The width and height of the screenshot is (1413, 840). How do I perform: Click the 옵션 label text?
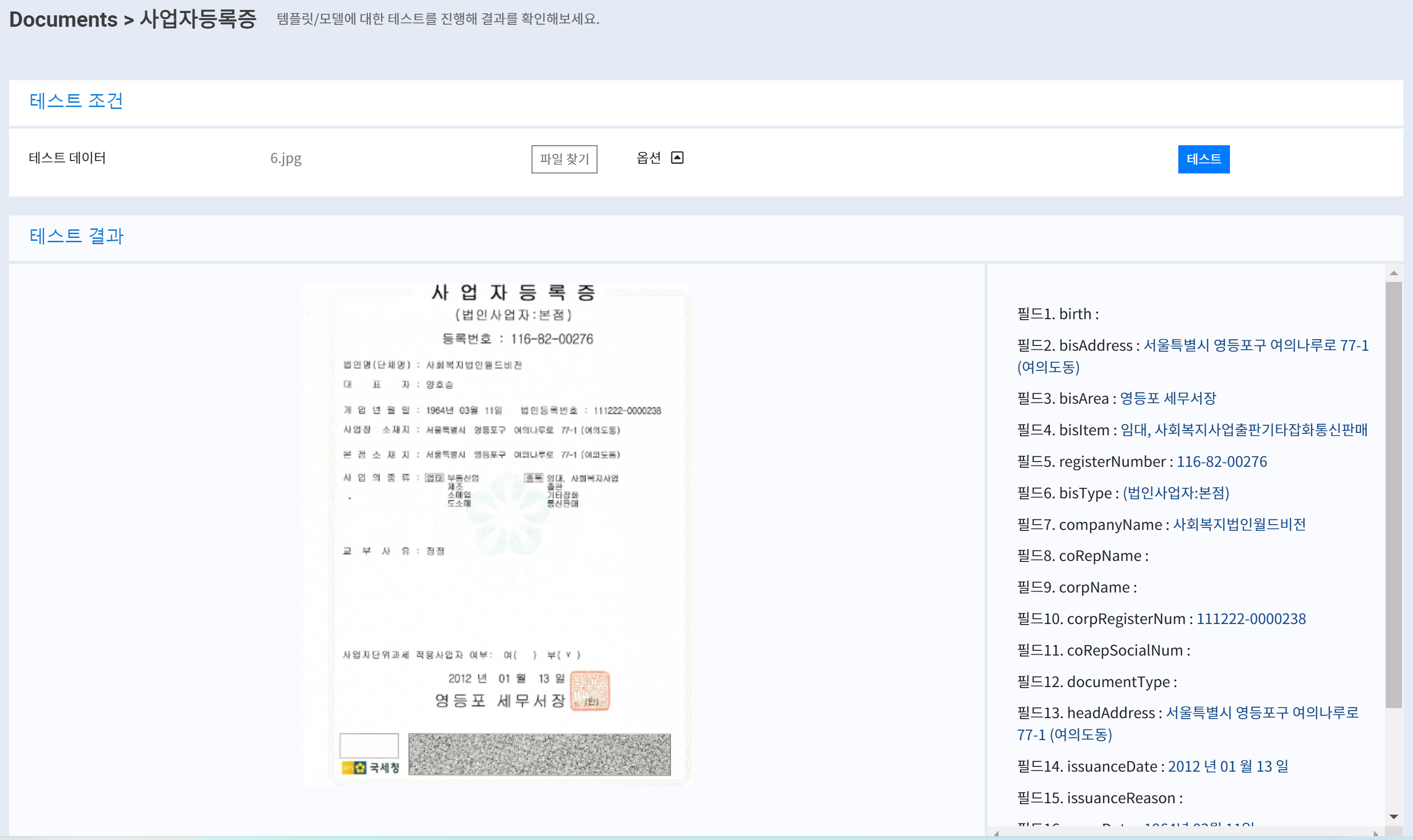click(649, 158)
